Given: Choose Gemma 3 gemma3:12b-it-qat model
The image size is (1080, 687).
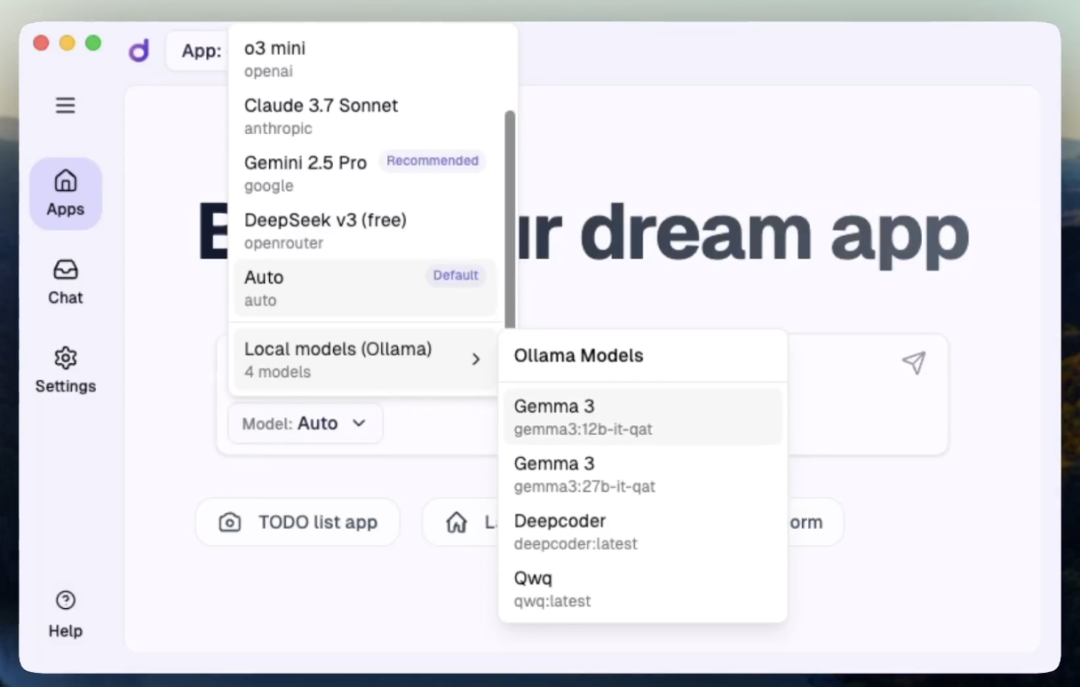Looking at the screenshot, I should (643, 416).
